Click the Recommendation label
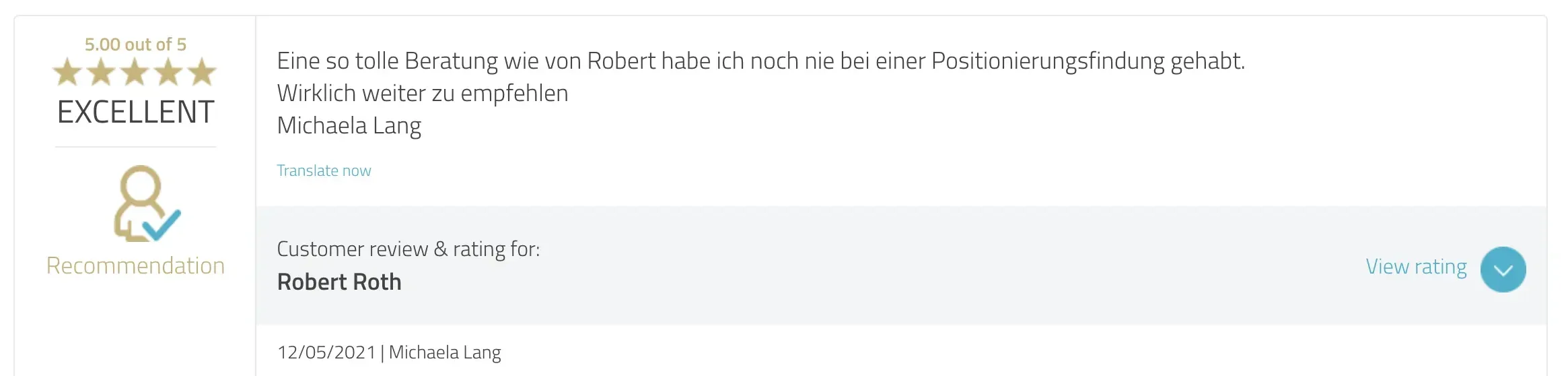Viewport: 1568px width, 376px height. coord(135,265)
